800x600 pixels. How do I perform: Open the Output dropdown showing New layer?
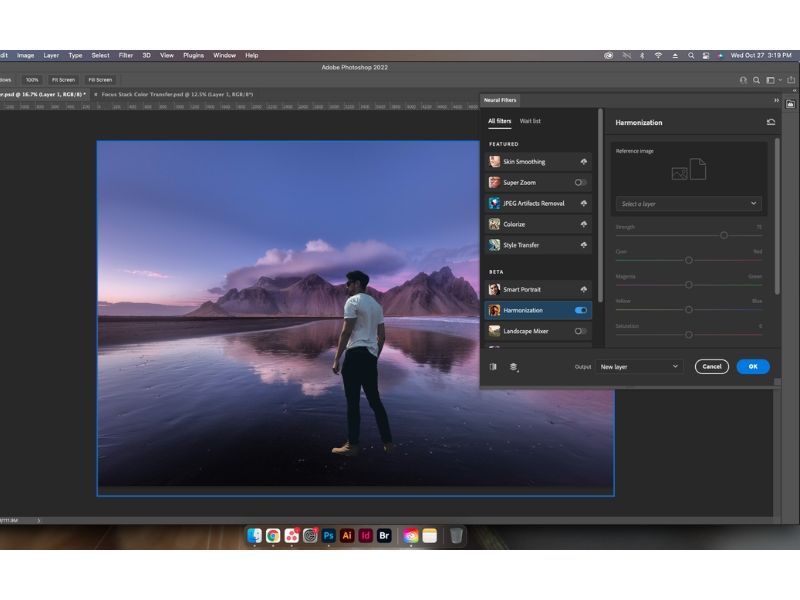point(640,367)
